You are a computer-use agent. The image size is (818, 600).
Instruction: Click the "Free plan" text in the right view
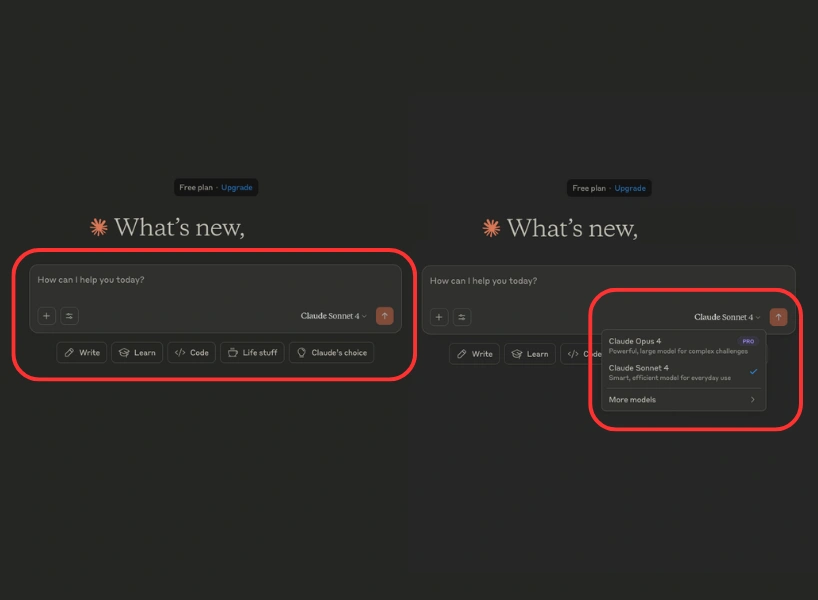tap(589, 188)
